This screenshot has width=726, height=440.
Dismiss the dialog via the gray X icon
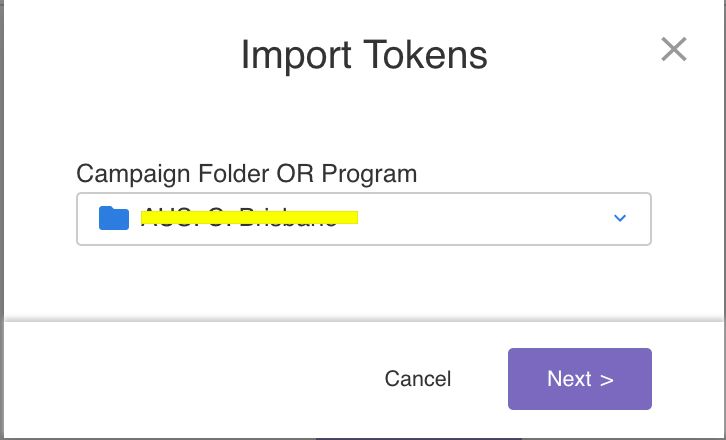click(674, 49)
